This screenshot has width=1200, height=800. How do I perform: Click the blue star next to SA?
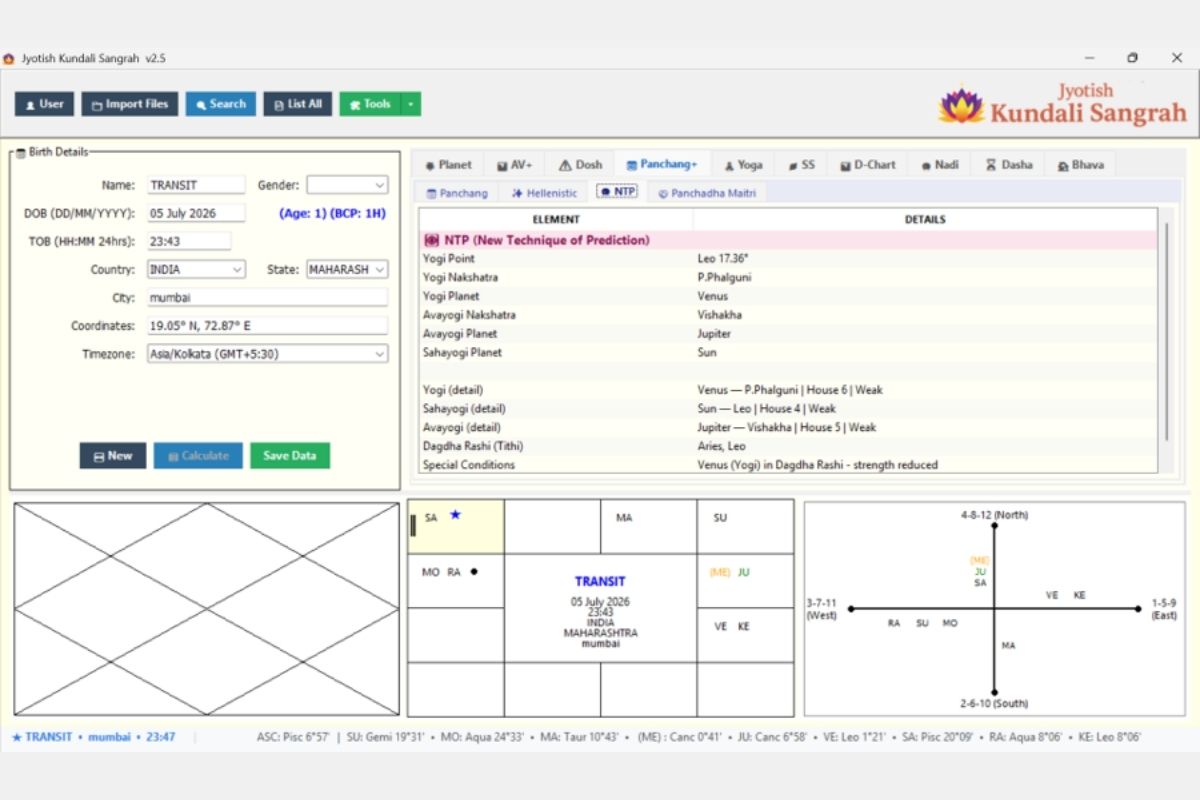point(455,515)
